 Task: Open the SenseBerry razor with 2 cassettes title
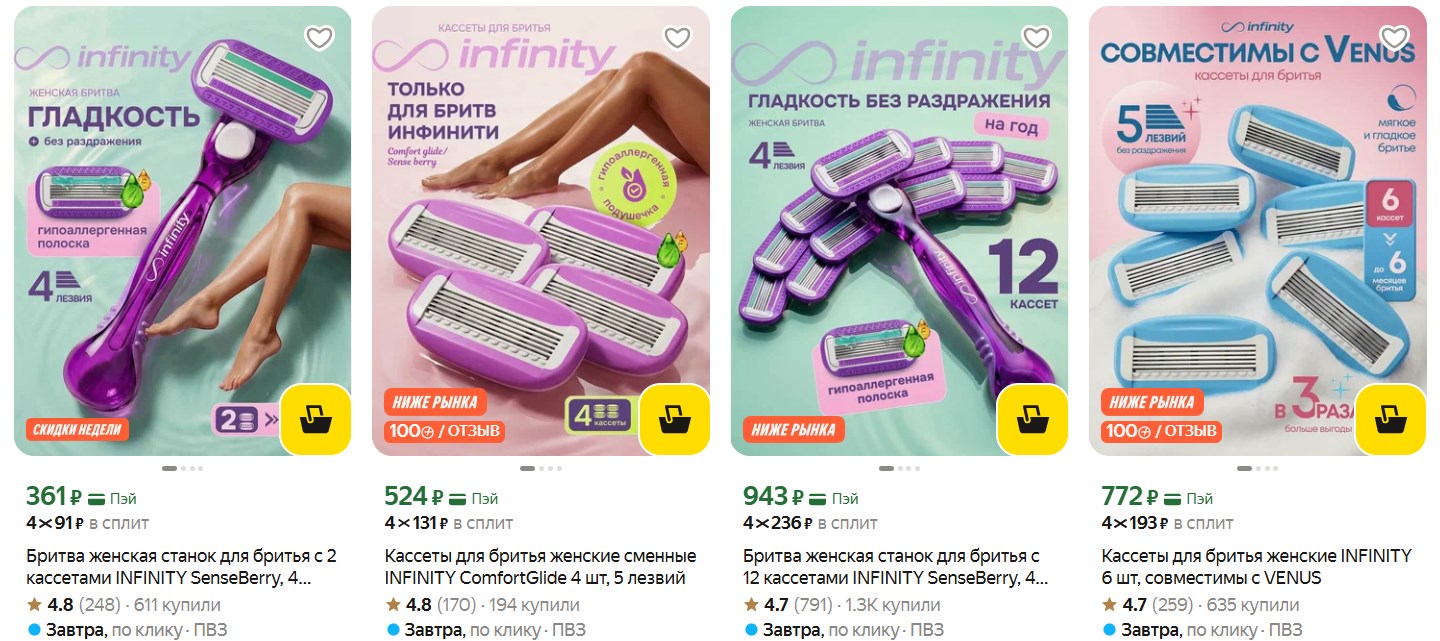pos(181,567)
